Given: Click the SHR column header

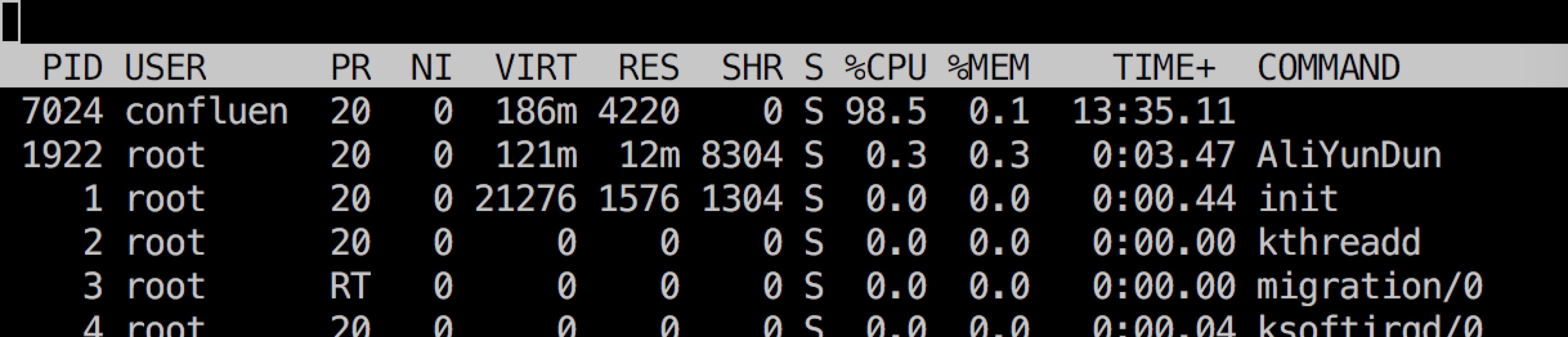Looking at the screenshot, I should pos(752,68).
